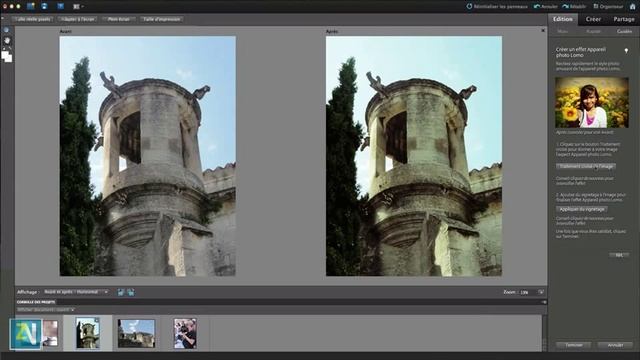Click the Réinitialiser les panneaux icon
640x360 pixels.
point(469,6)
